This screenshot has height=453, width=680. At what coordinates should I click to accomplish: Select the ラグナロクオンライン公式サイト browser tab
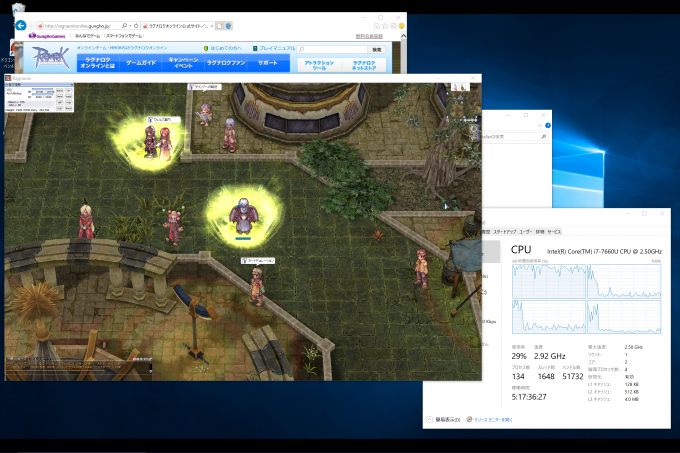click(x=177, y=26)
